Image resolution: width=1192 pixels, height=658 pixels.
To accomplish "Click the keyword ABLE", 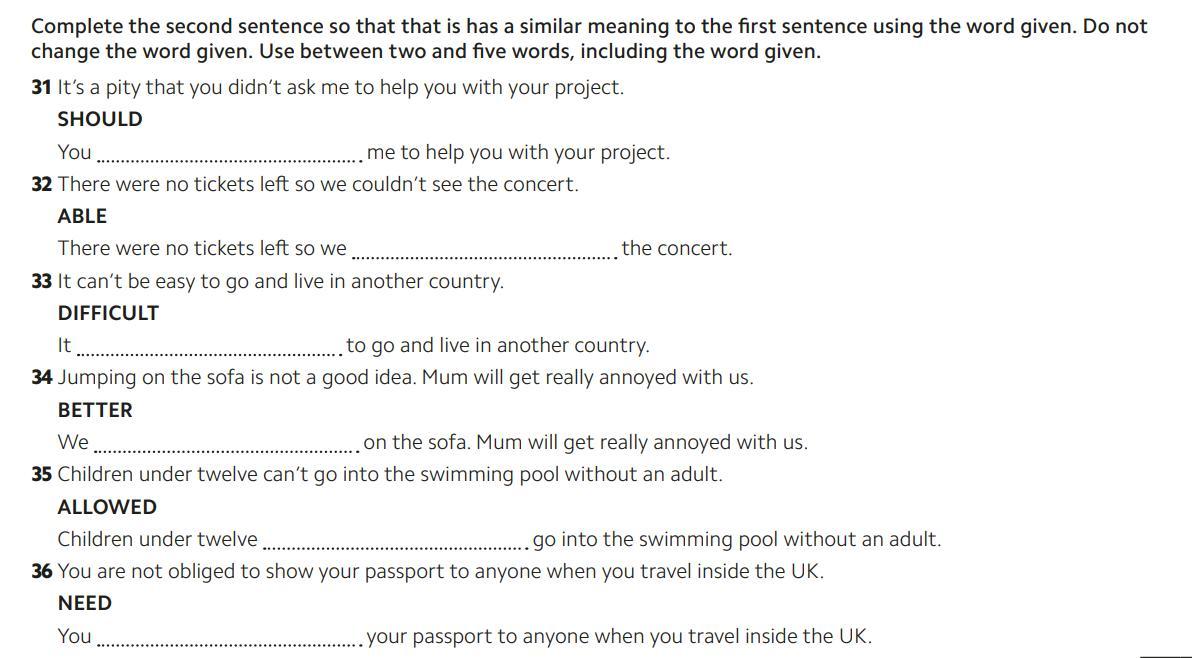I will pyautogui.click(x=82, y=217).
